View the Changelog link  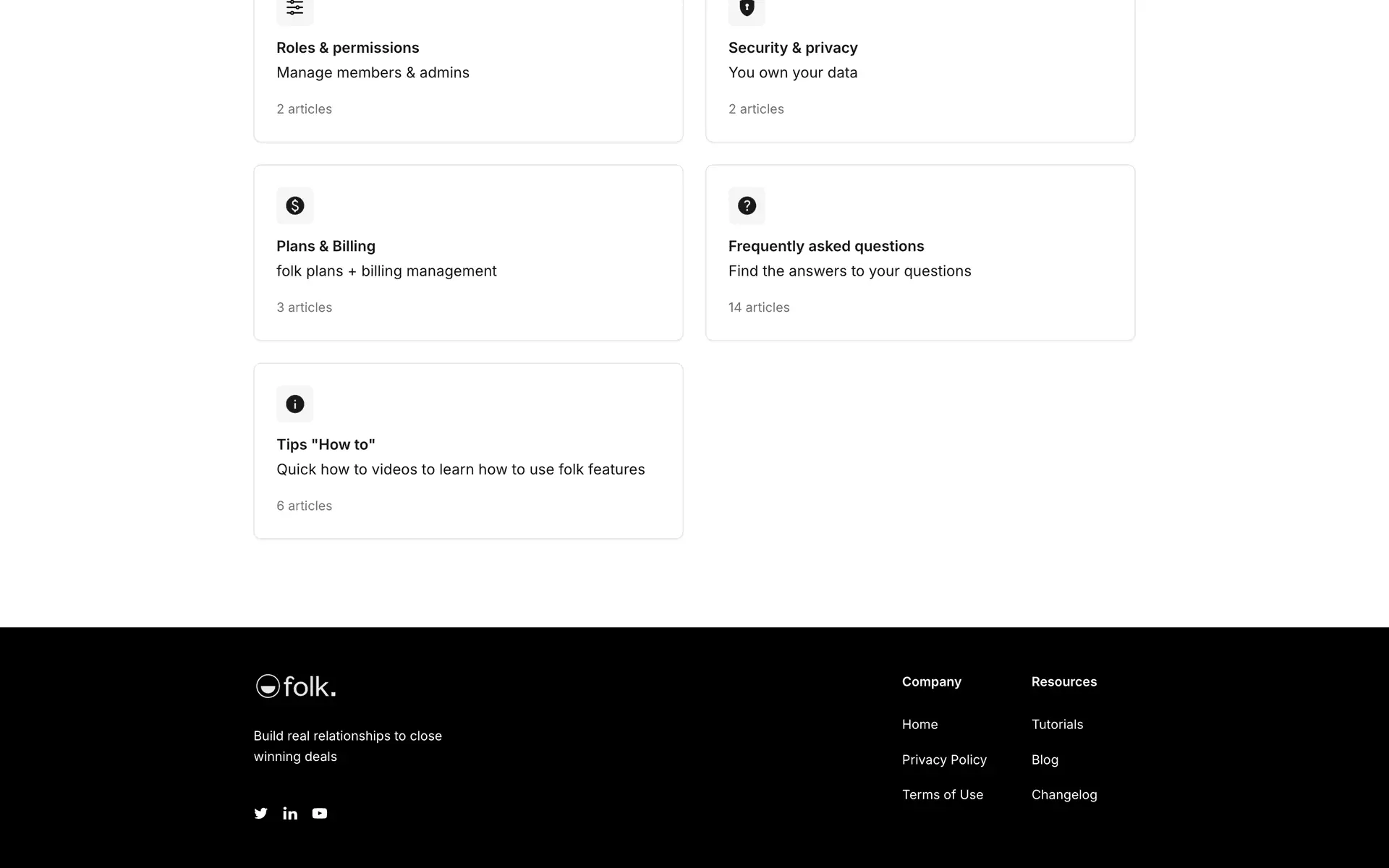[1064, 795]
